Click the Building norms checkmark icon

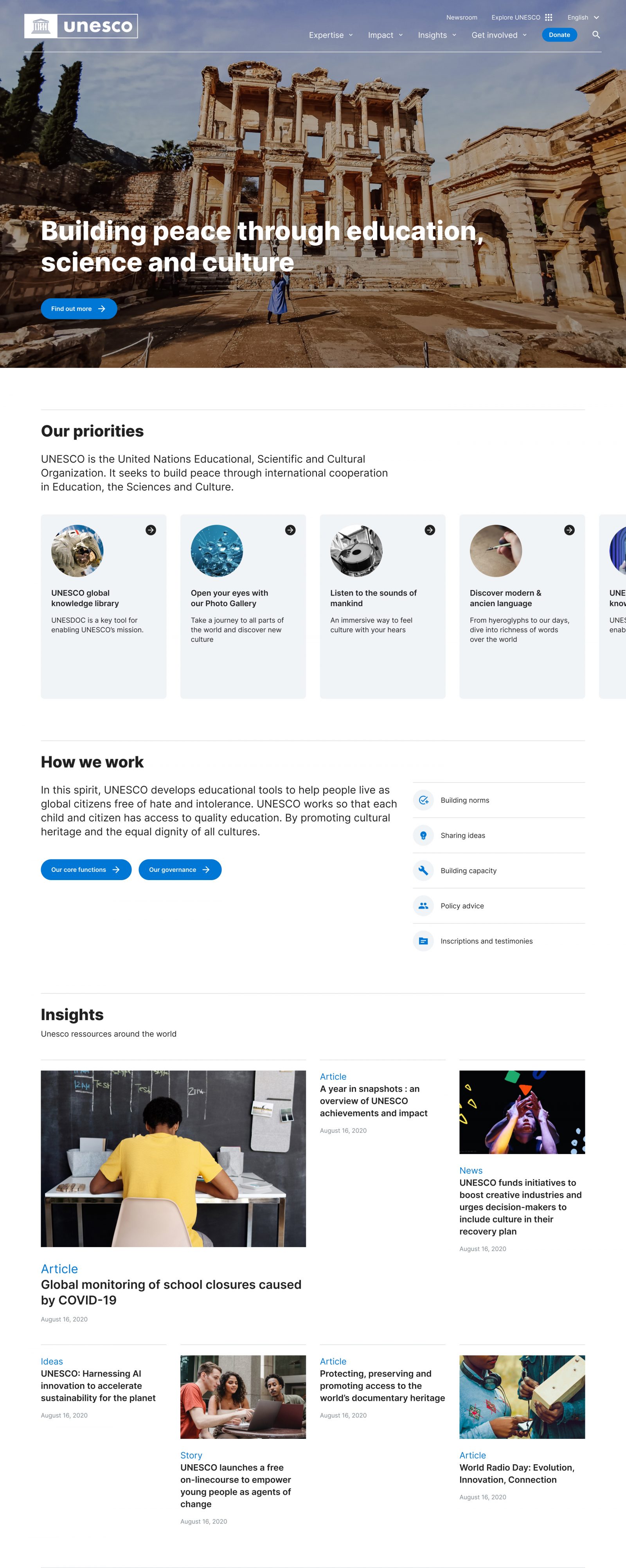423,800
